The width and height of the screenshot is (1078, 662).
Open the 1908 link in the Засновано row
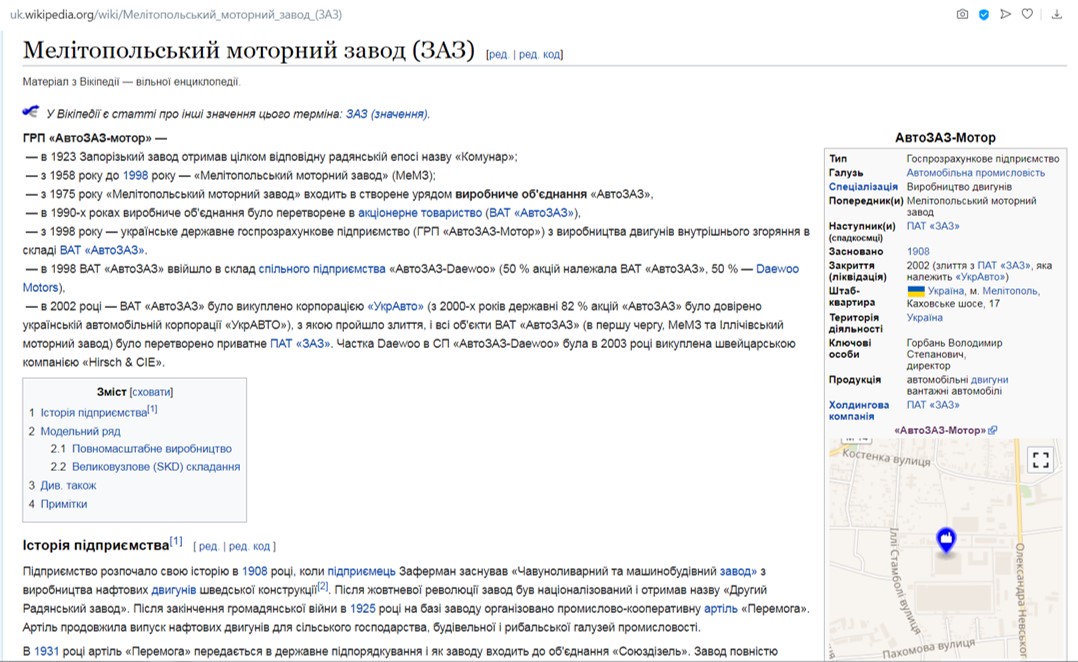pyautogui.click(x=918, y=252)
